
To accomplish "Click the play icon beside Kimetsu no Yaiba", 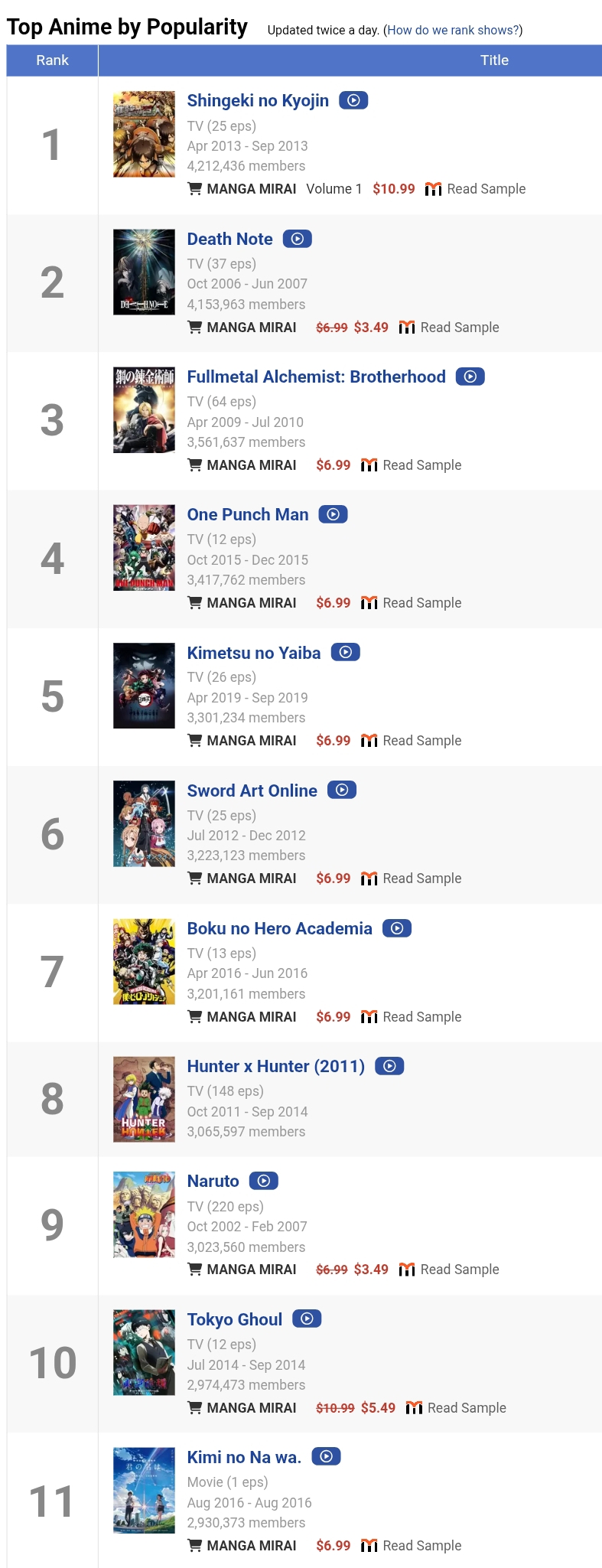I will 345,652.
